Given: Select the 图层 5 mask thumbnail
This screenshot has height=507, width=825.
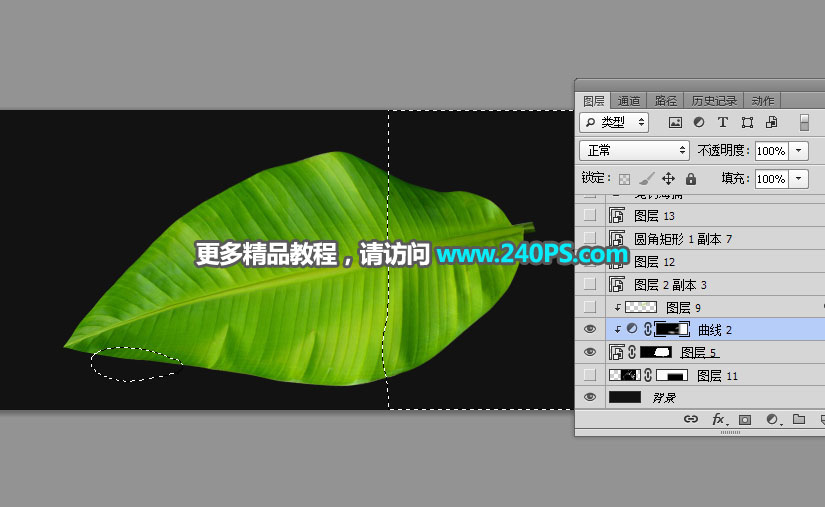Looking at the screenshot, I should (x=656, y=352).
